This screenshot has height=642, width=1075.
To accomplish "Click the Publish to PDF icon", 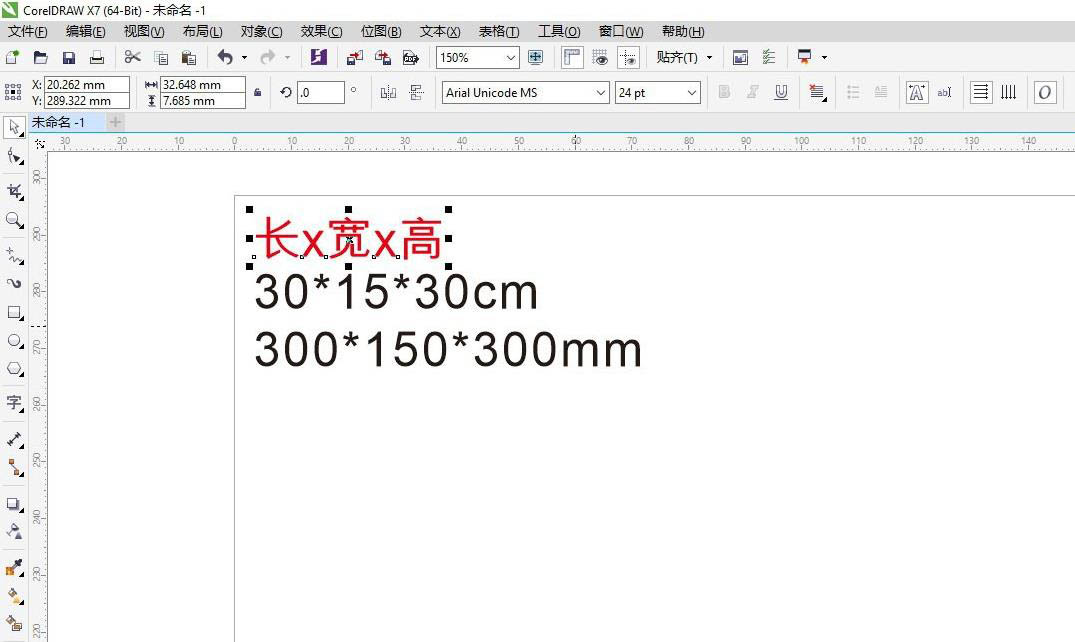I will (411, 57).
